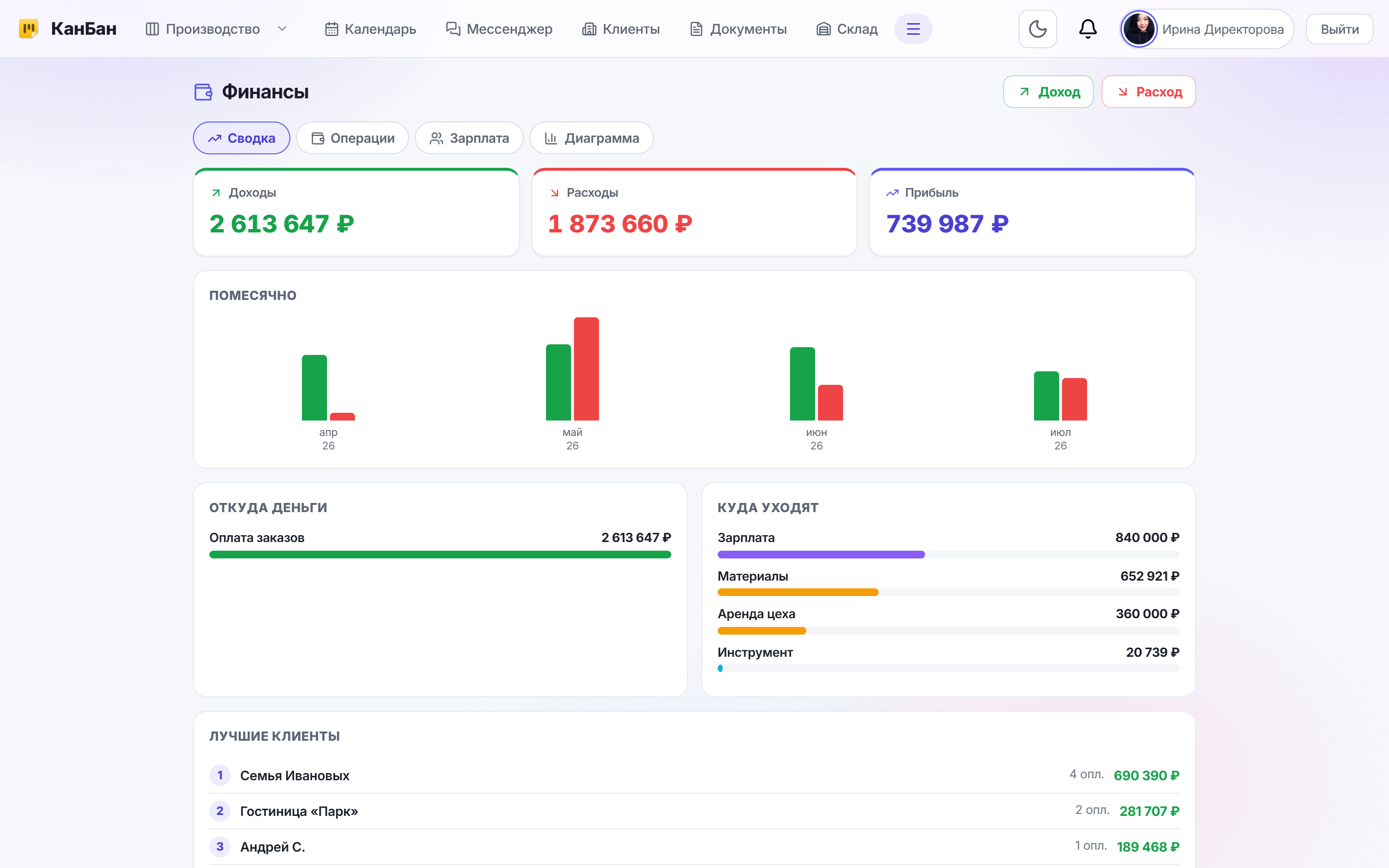The width and height of the screenshot is (1389, 868).
Task: Click Ирина Директорова's avatar picture
Action: point(1139,29)
